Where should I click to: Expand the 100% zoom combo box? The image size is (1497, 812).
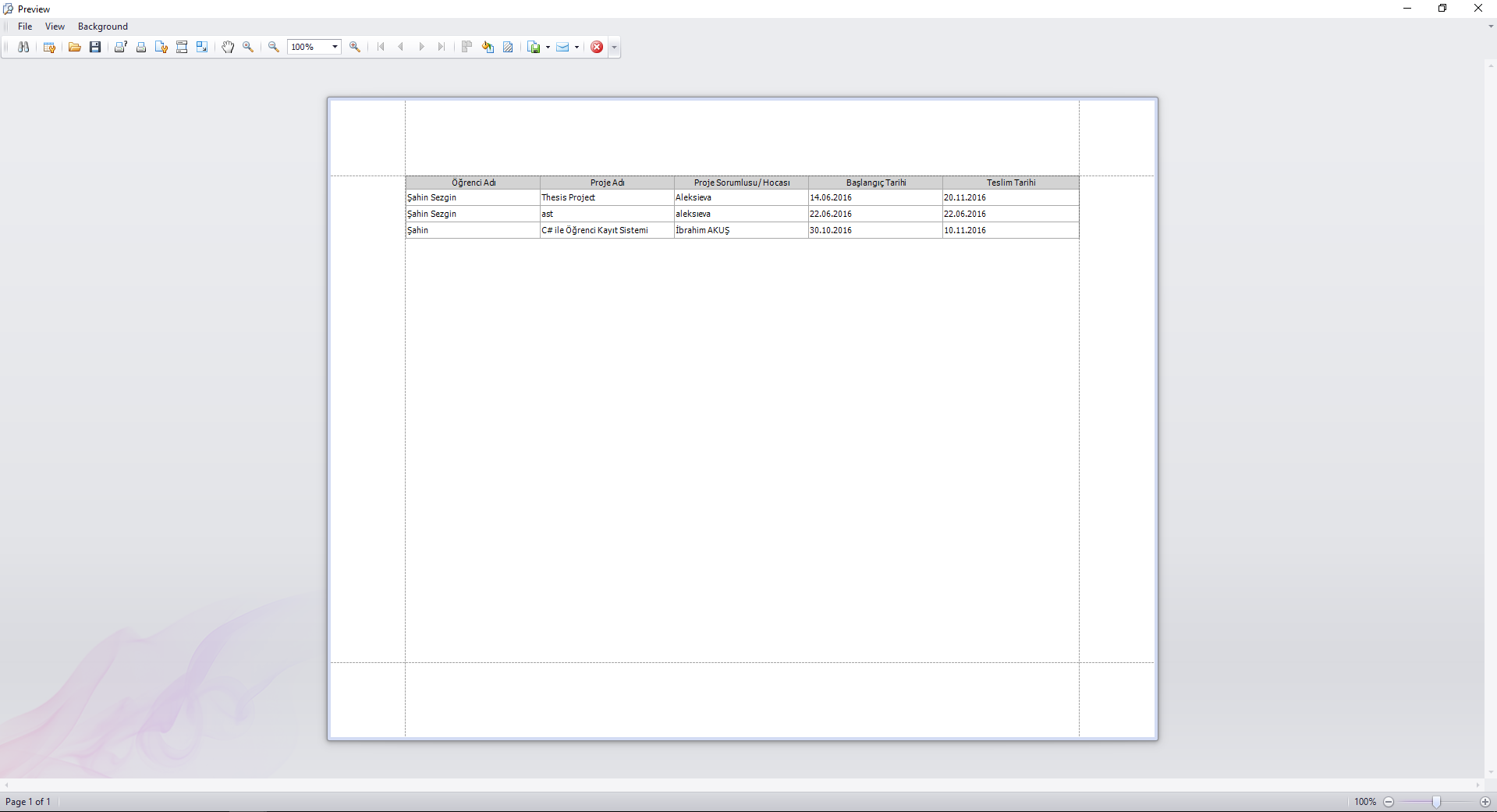pyautogui.click(x=335, y=47)
